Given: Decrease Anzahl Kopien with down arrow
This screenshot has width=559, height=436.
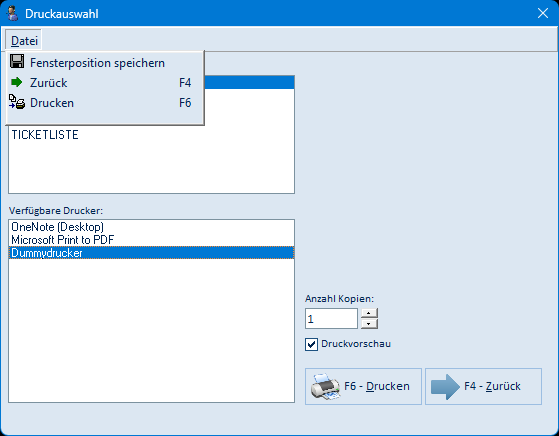Looking at the screenshot, I should pyautogui.click(x=369, y=324).
